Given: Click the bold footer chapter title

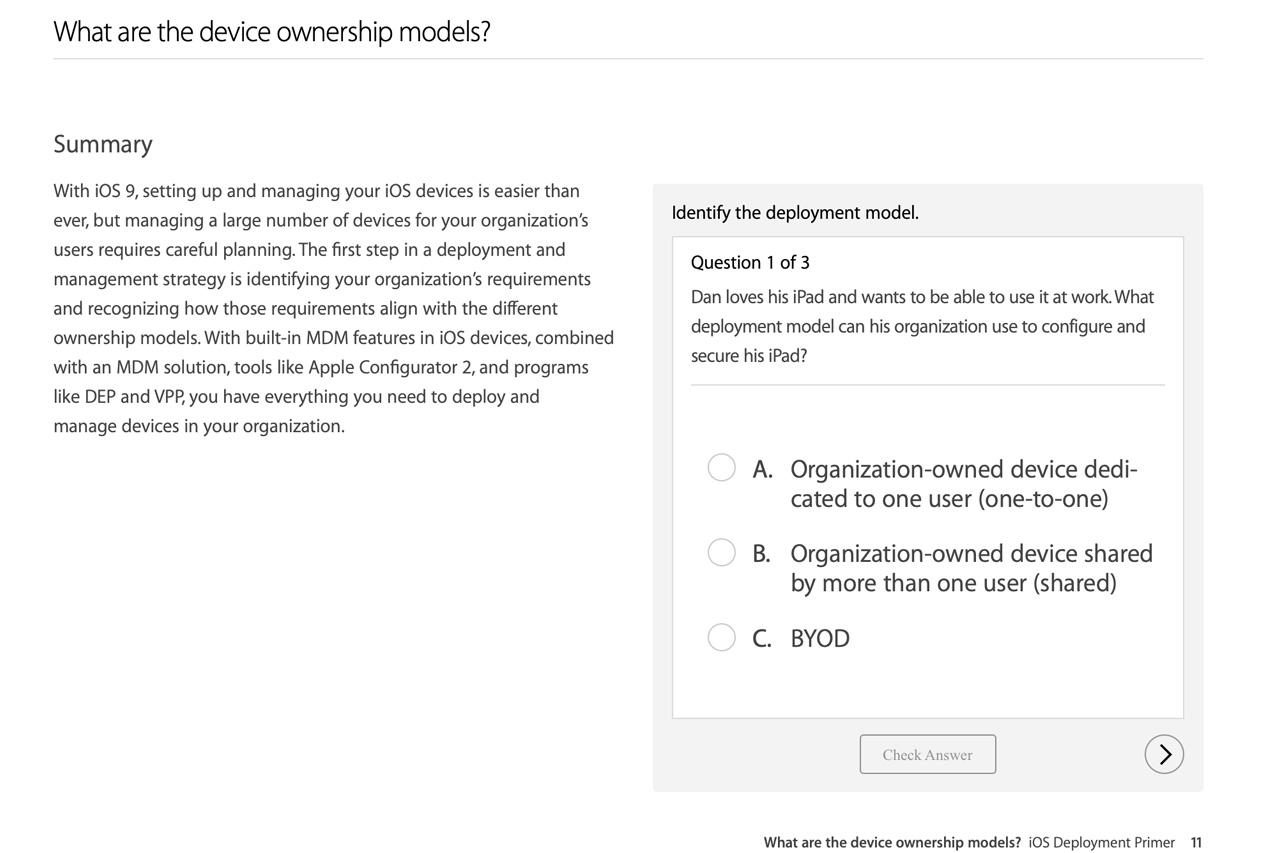Looking at the screenshot, I should [x=892, y=842].
